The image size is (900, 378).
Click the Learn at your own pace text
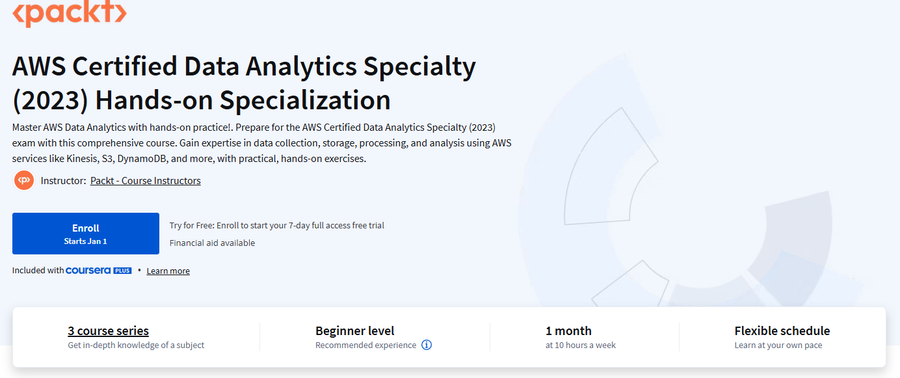coord(778,345)
